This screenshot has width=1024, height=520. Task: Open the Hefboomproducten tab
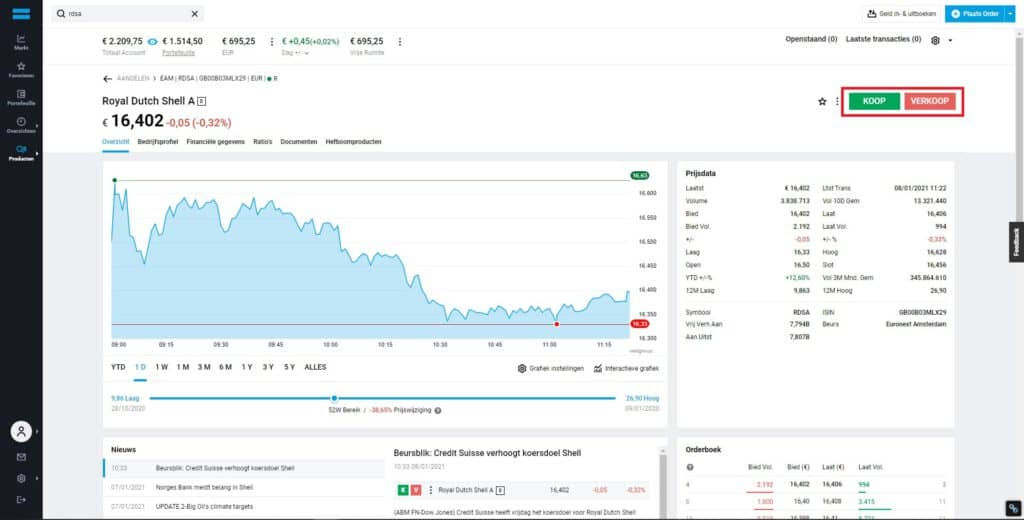coord(353,142)
